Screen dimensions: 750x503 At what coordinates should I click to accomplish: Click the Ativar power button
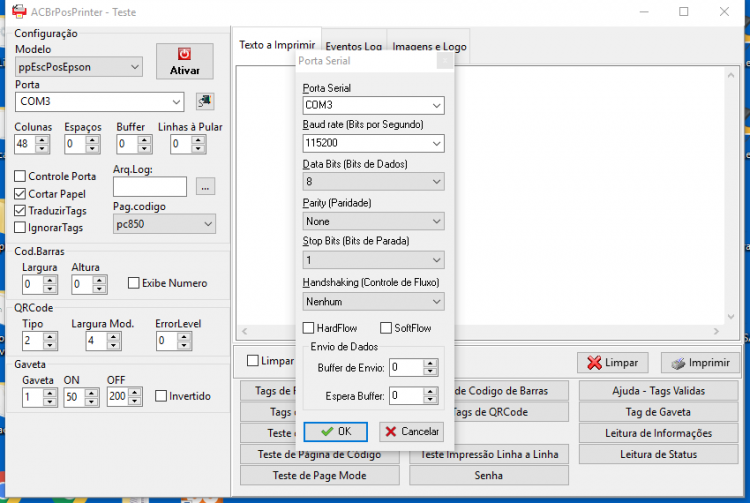[x=185, y=61]
